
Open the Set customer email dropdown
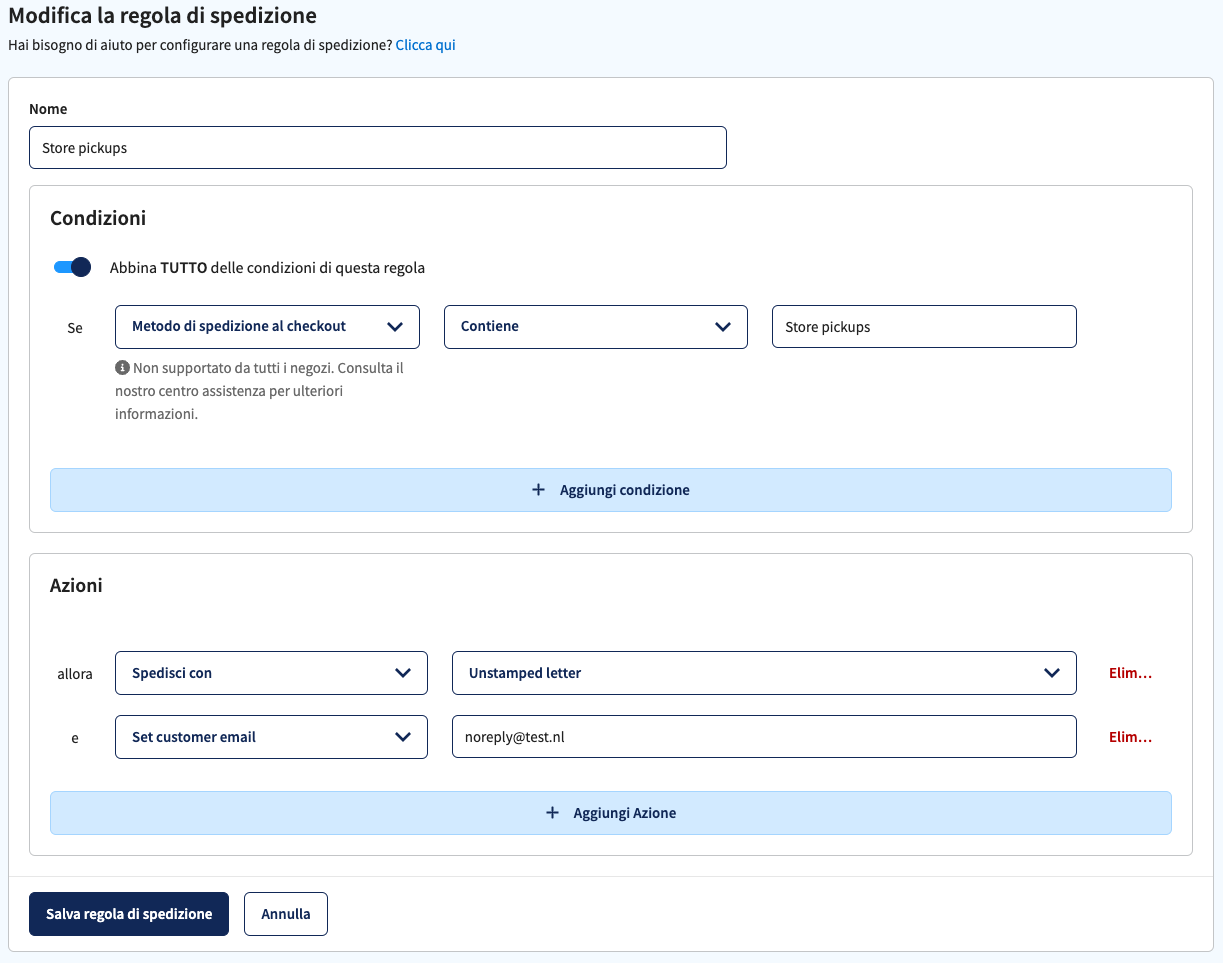(x=272, y=737)
